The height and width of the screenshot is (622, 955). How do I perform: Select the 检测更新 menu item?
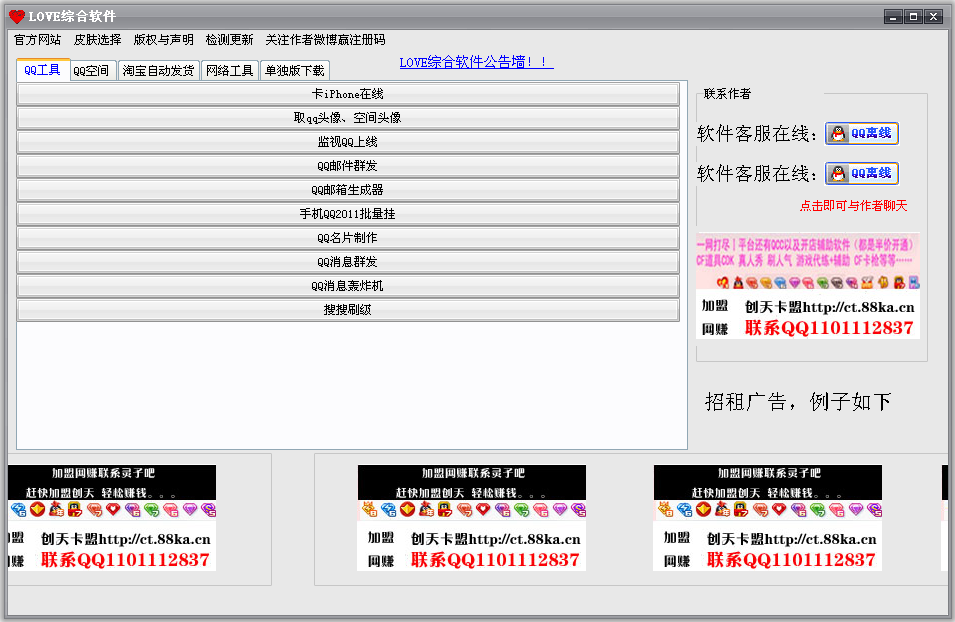click(229, 40)
